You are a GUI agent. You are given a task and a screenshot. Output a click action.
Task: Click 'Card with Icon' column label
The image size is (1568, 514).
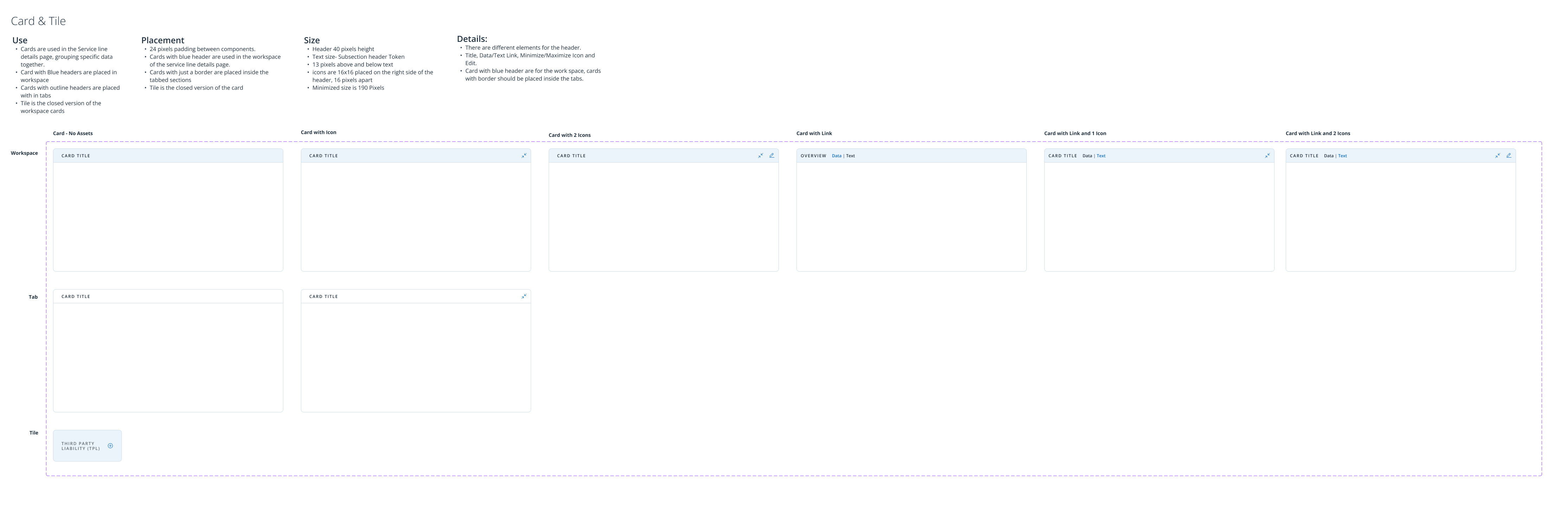tap(318, 132)
